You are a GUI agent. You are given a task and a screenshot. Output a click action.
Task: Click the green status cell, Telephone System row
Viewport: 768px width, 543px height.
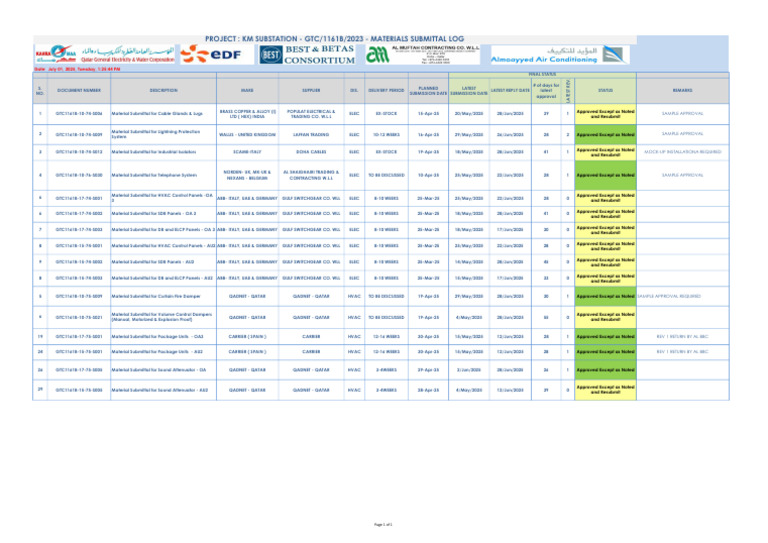point(605,175)
